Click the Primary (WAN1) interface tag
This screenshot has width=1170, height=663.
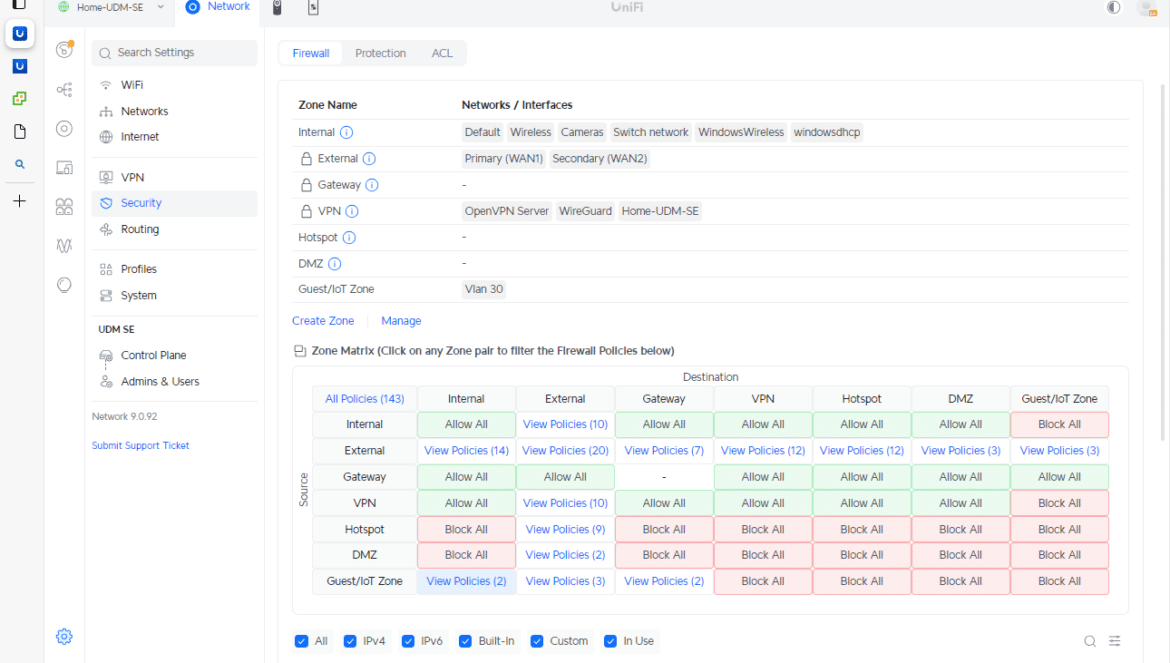coord(504,159)
